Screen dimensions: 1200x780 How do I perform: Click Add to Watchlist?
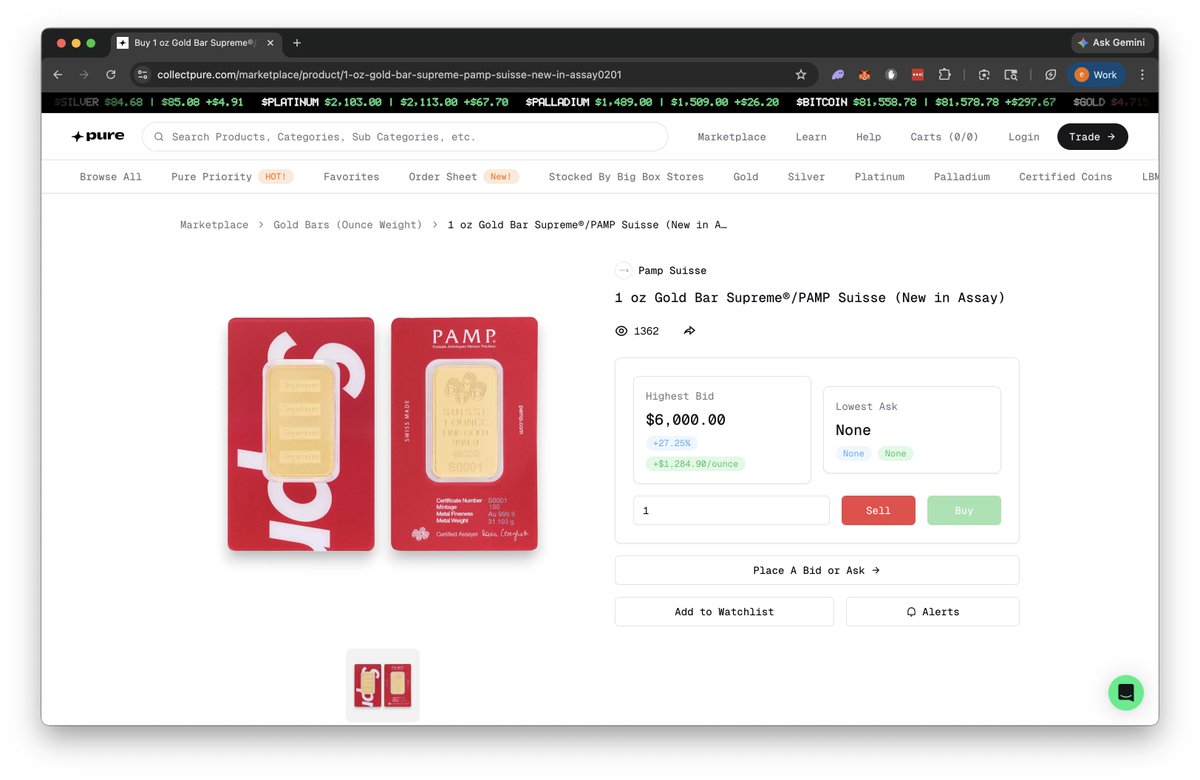(x=724, y=612)
